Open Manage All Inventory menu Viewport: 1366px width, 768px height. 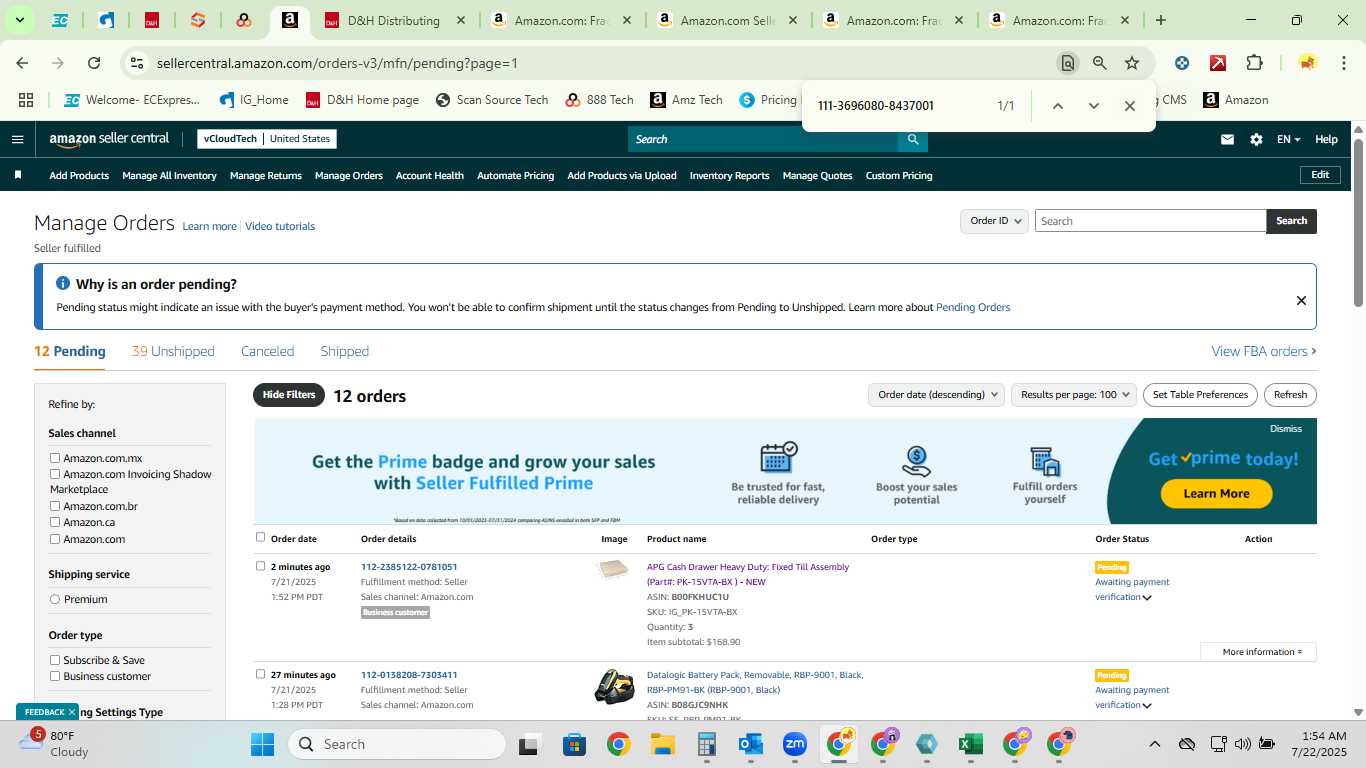(169, 175)
